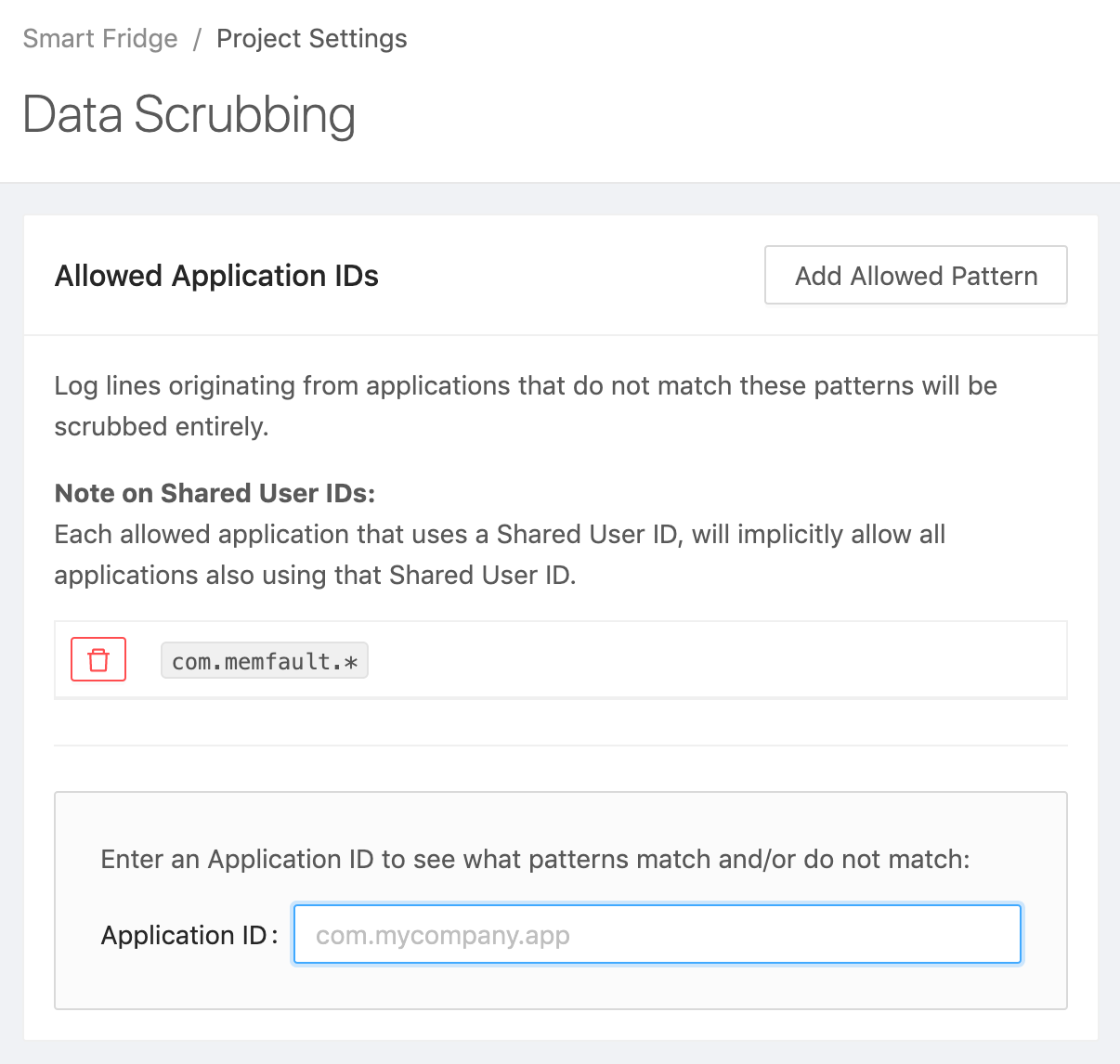
Task: Click the slash separator in the breadcrumb
Action: click(x=197, y=39)
